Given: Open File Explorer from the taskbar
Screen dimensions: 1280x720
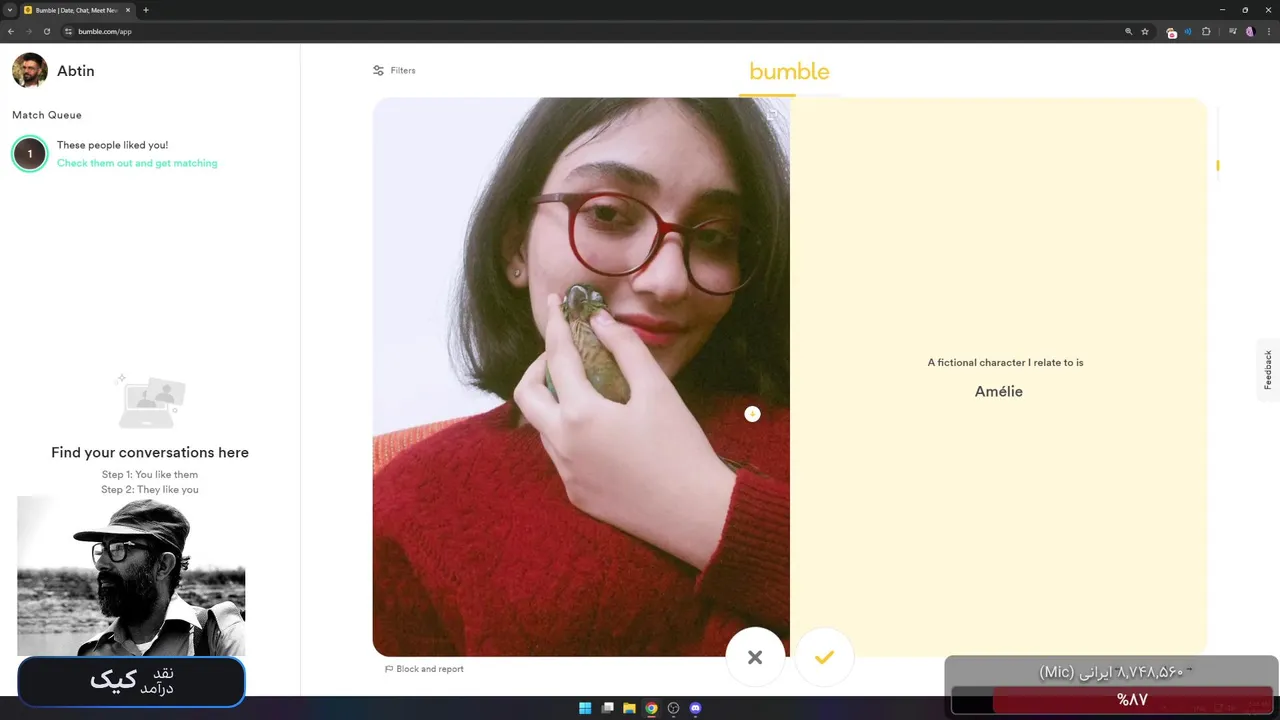Looking at the screenshot, I should [629, 708].
